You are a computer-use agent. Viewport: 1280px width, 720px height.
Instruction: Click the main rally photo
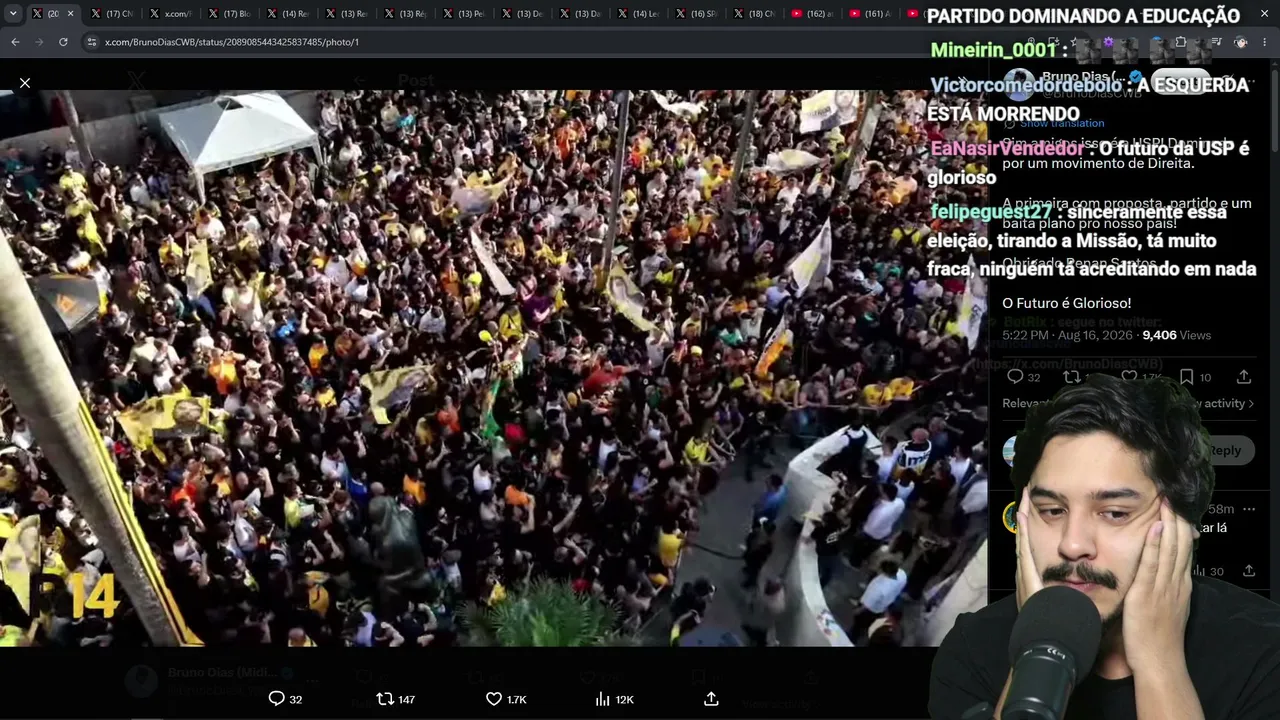pos(494,368)
